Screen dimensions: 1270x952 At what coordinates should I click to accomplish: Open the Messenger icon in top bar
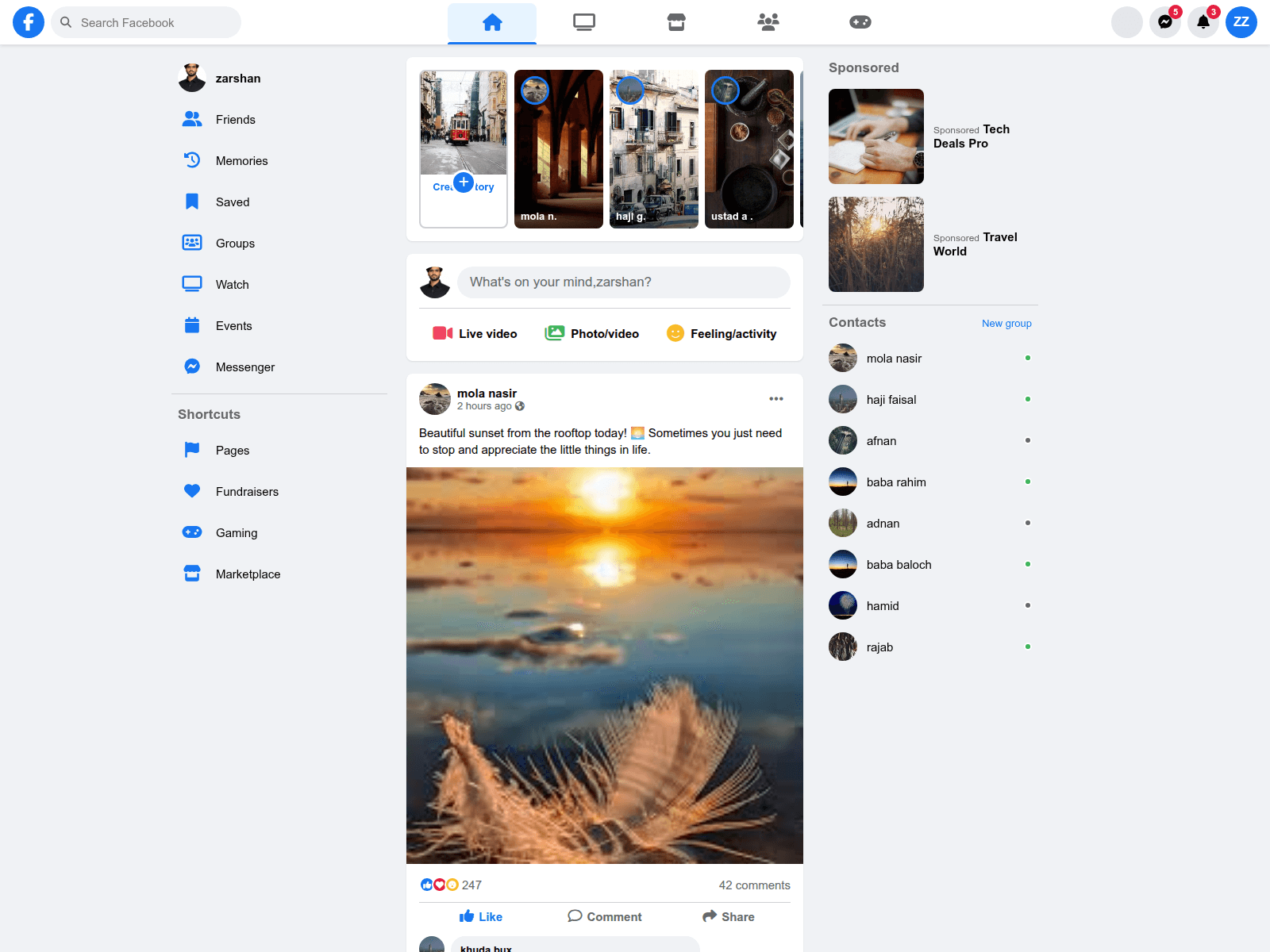[x=1164, y=22]
